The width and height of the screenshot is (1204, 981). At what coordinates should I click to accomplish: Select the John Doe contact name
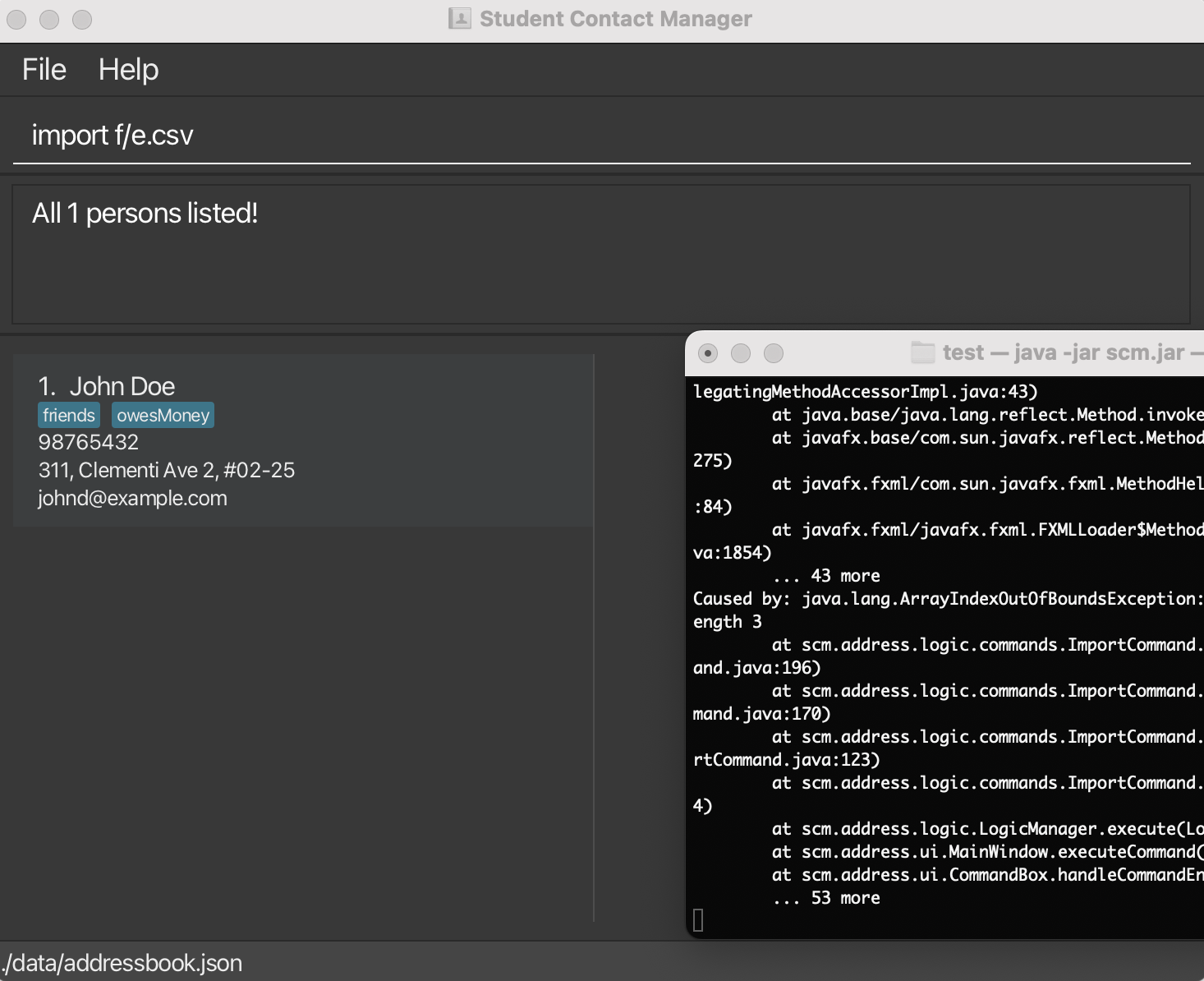coord(122,386)
